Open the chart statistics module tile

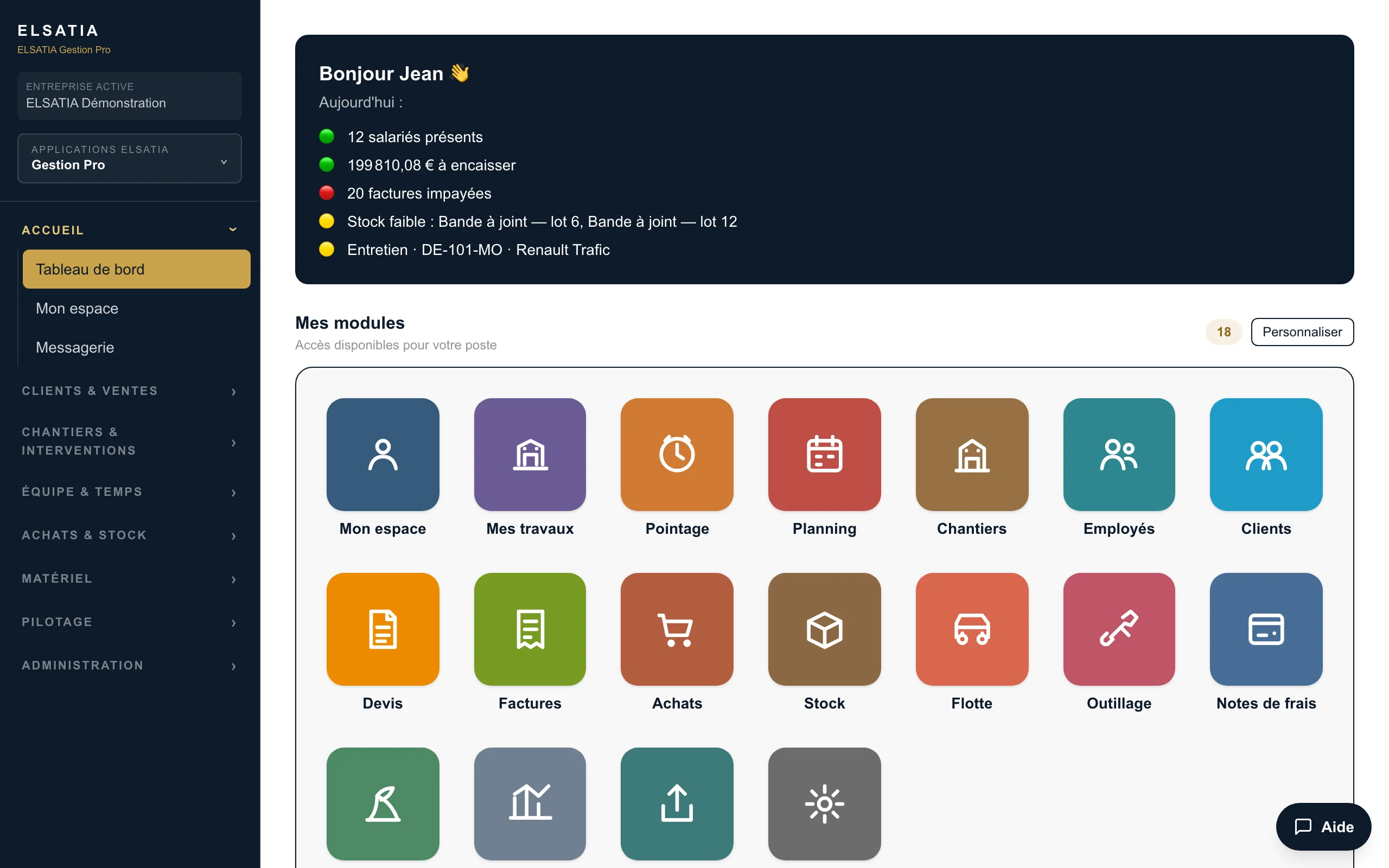pos(530,803)
